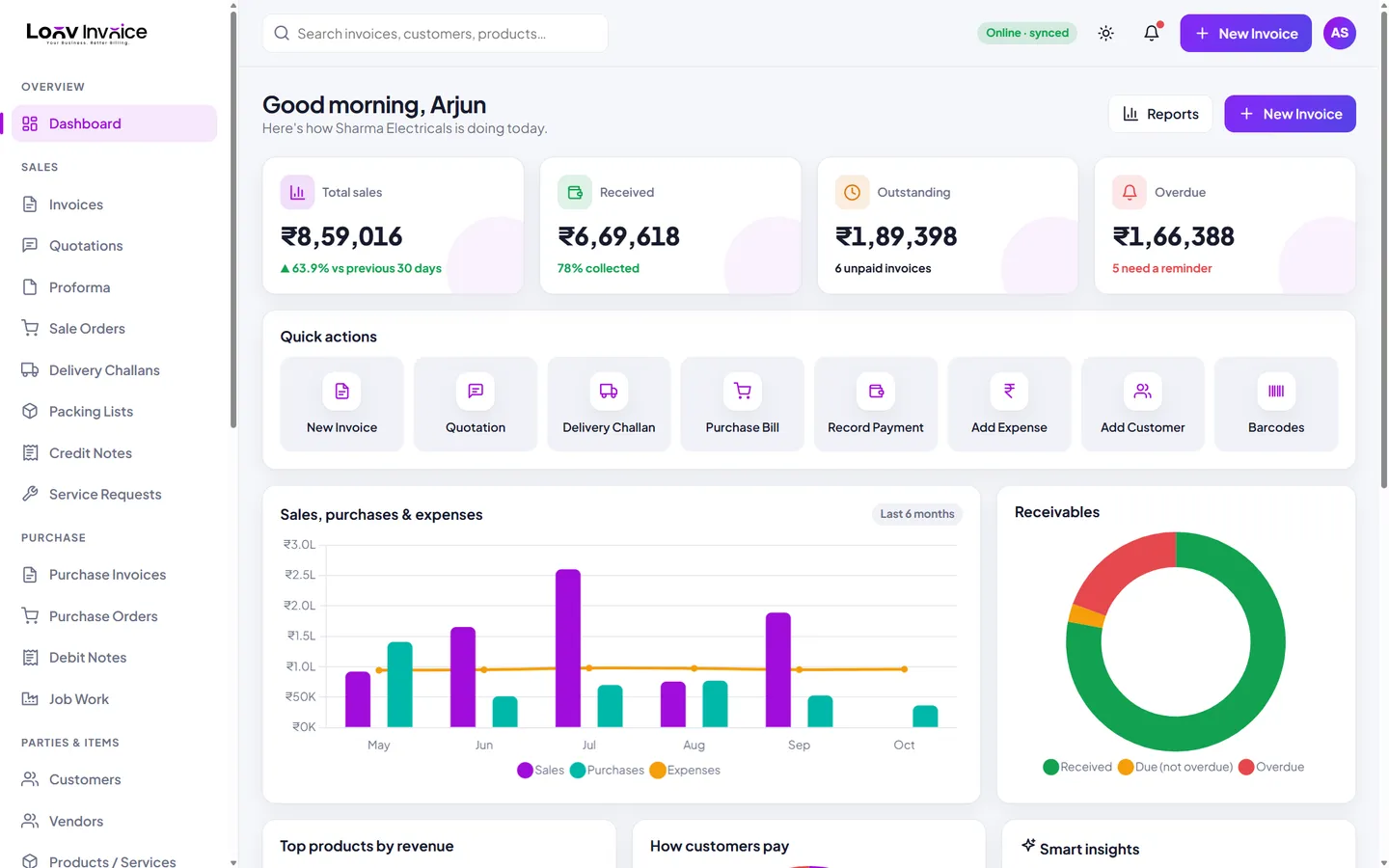Screen dimensions: 1389x868
Task: Click the Total sales chart icon
Action: pos(297,192)
